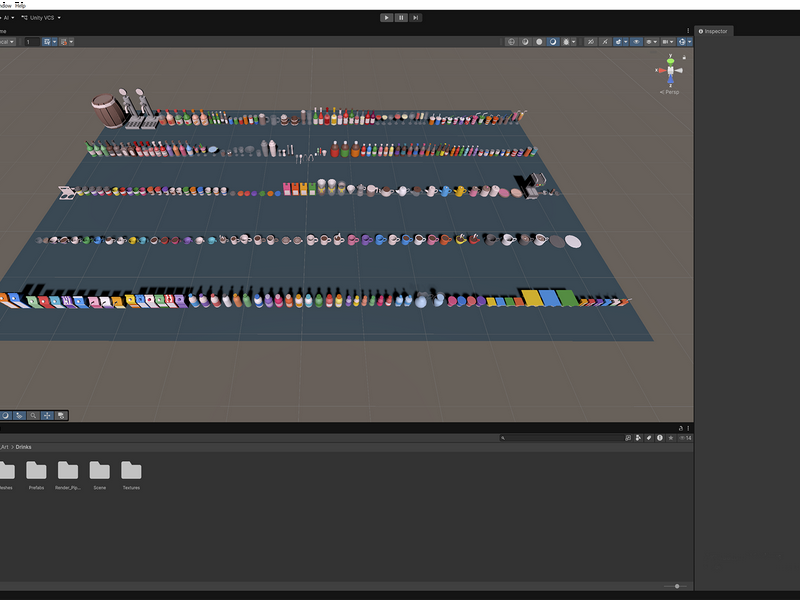Image resolution: width=800 pixels, height=600 pixels.
Task: Toggle grid snapping button
Action: [x=47, y=42]
